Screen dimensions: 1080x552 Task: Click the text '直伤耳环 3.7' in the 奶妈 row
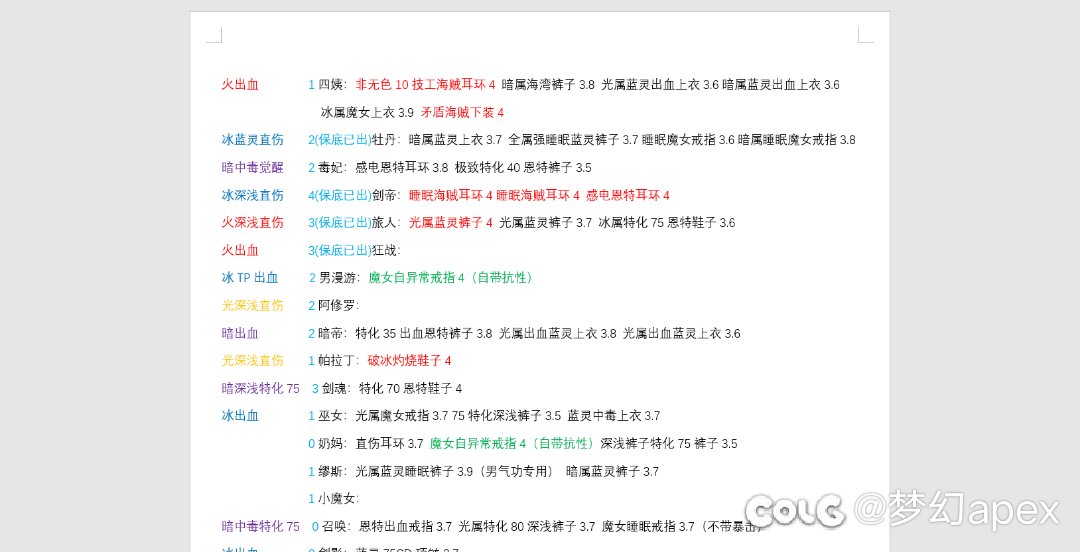[x=389, y=444]
